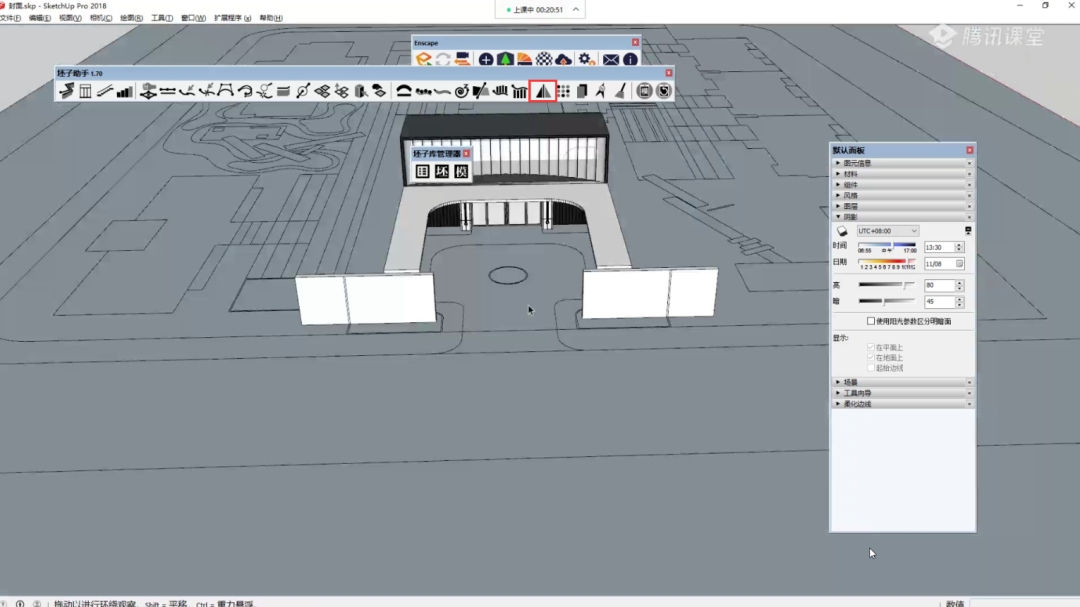Image resolution: width=1080 pixels, height=607 pixels.
Task: Toggle the 起始边线 checkbox
Action: 871,368
